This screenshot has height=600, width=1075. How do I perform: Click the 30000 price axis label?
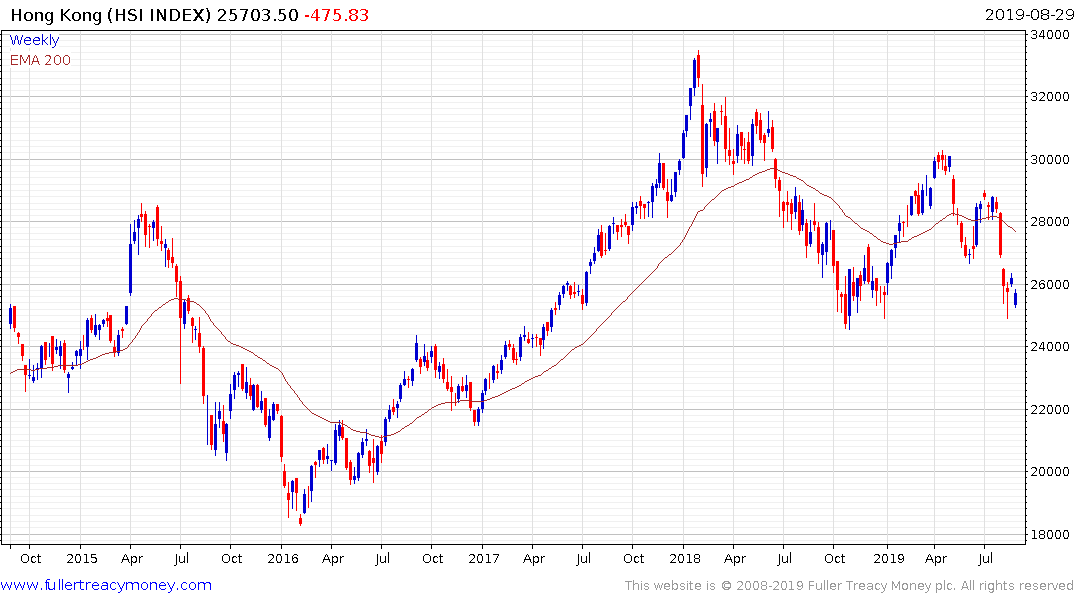[1050, 159]
